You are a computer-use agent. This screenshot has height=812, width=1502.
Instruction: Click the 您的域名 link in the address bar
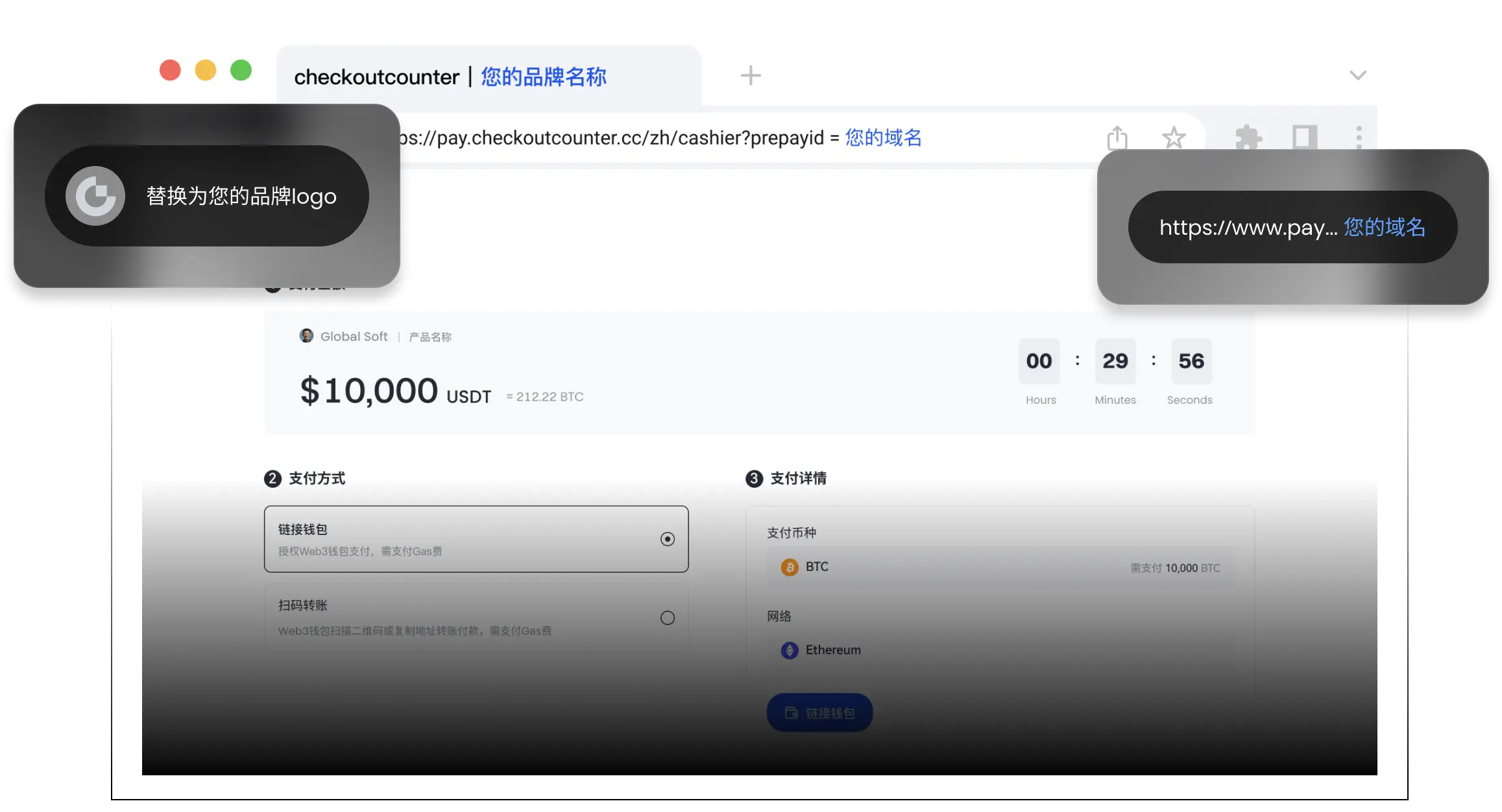point(883,137)
